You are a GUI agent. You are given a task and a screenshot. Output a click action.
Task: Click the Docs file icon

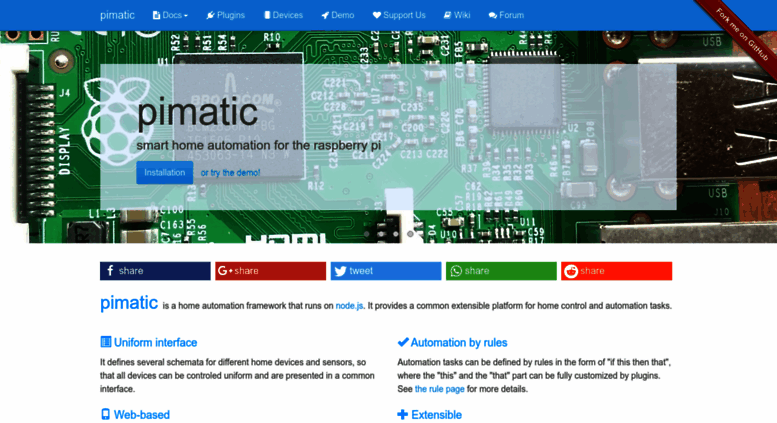pos(156,15)
